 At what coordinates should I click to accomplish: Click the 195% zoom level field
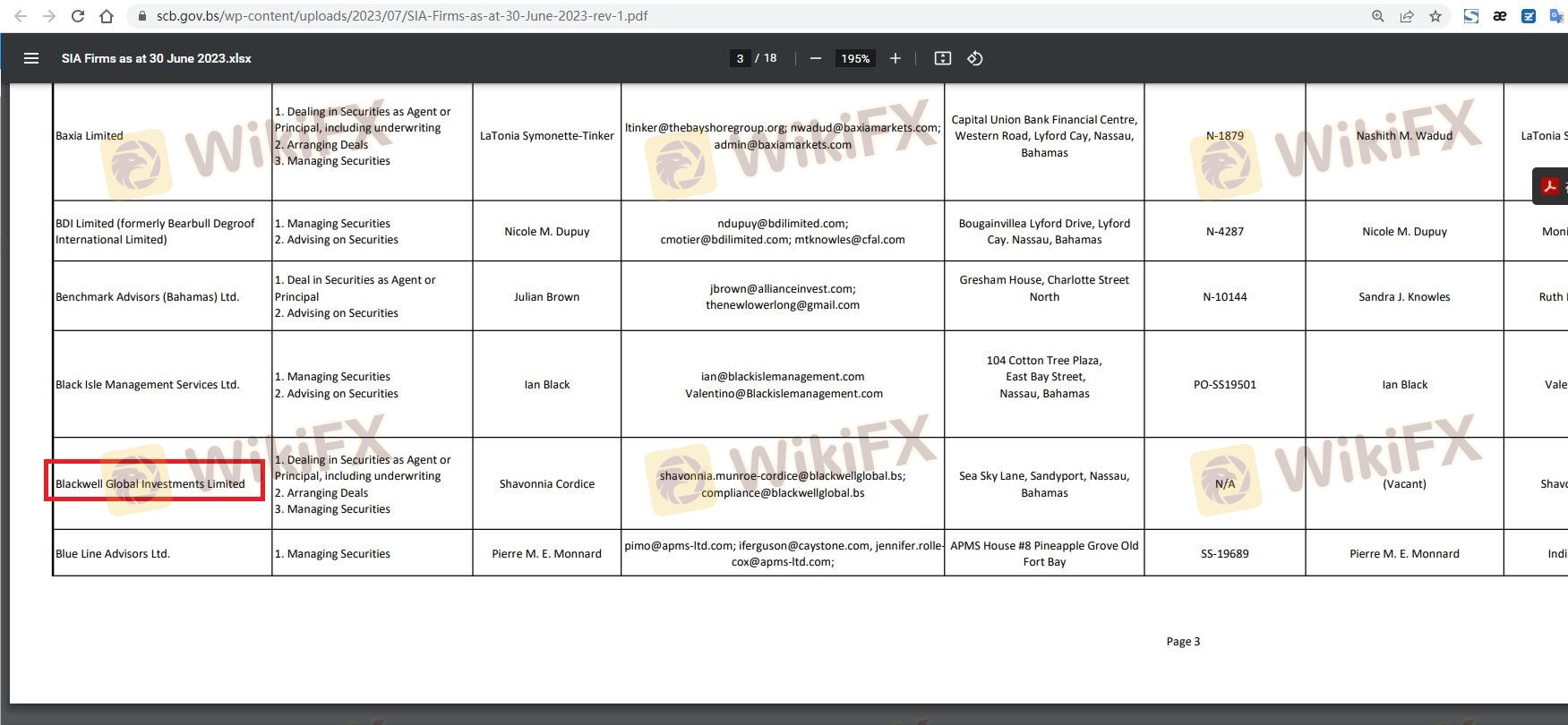coord(855,58)
